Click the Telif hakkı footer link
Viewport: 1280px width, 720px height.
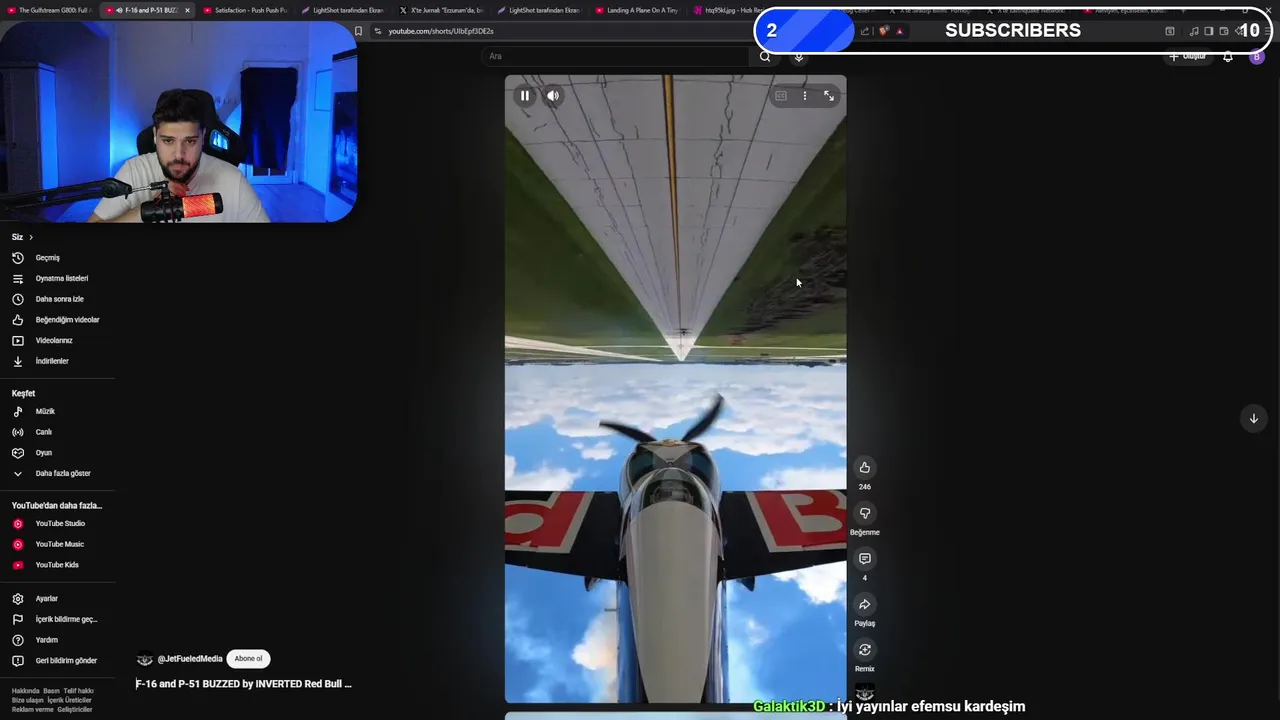[78, 691]
